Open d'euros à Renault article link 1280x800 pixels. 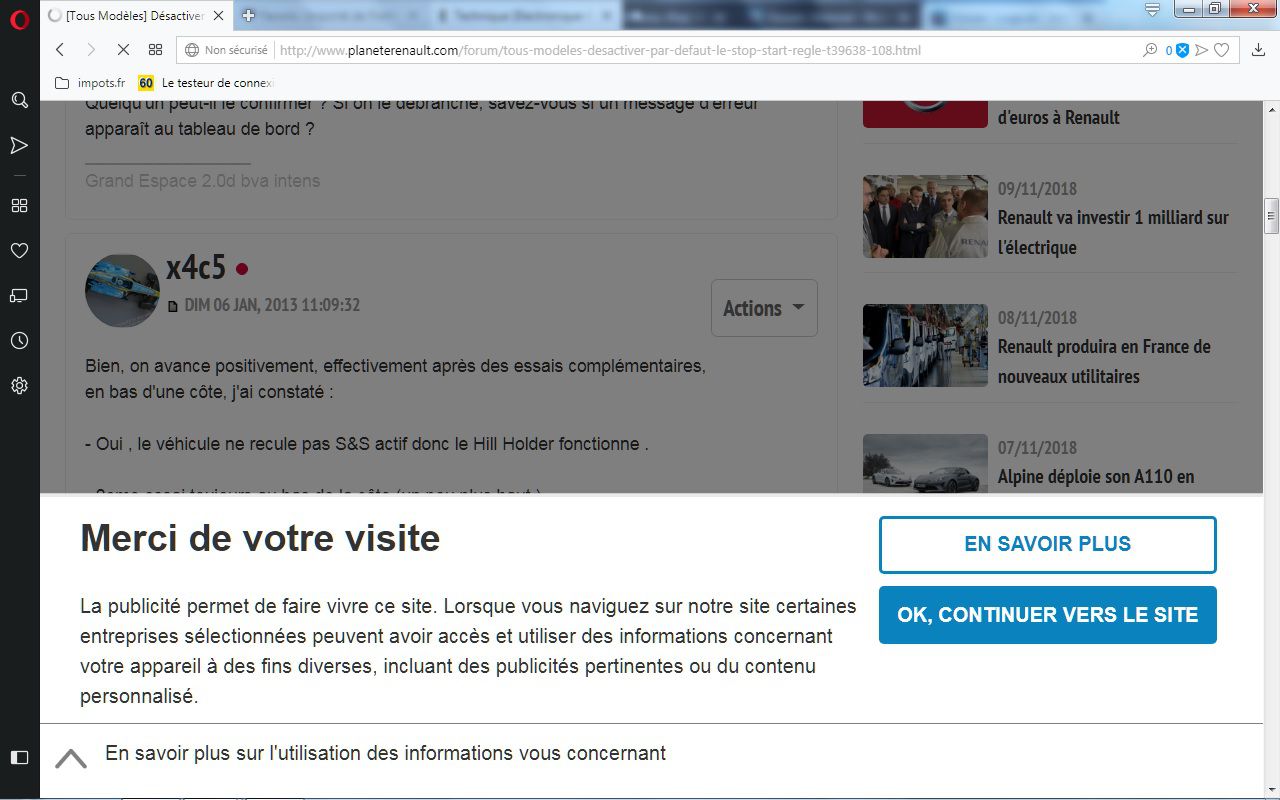coord(1059,117)
